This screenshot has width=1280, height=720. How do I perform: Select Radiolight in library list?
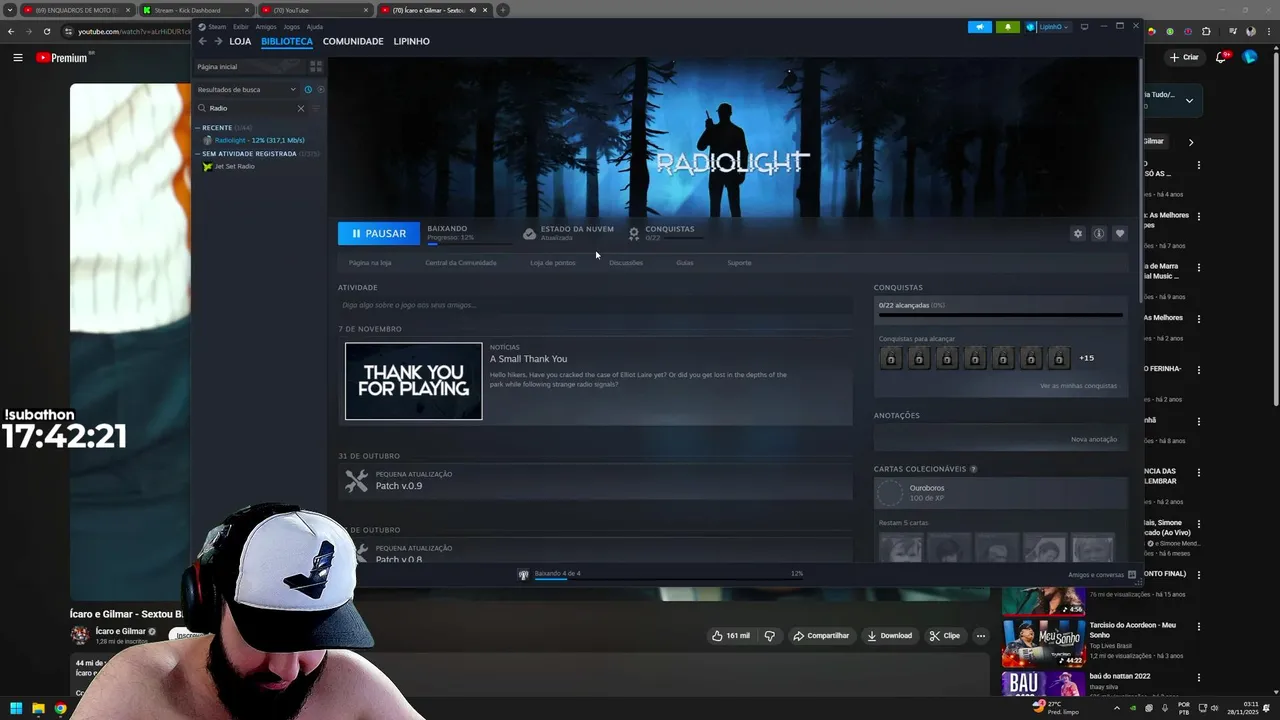259,140
